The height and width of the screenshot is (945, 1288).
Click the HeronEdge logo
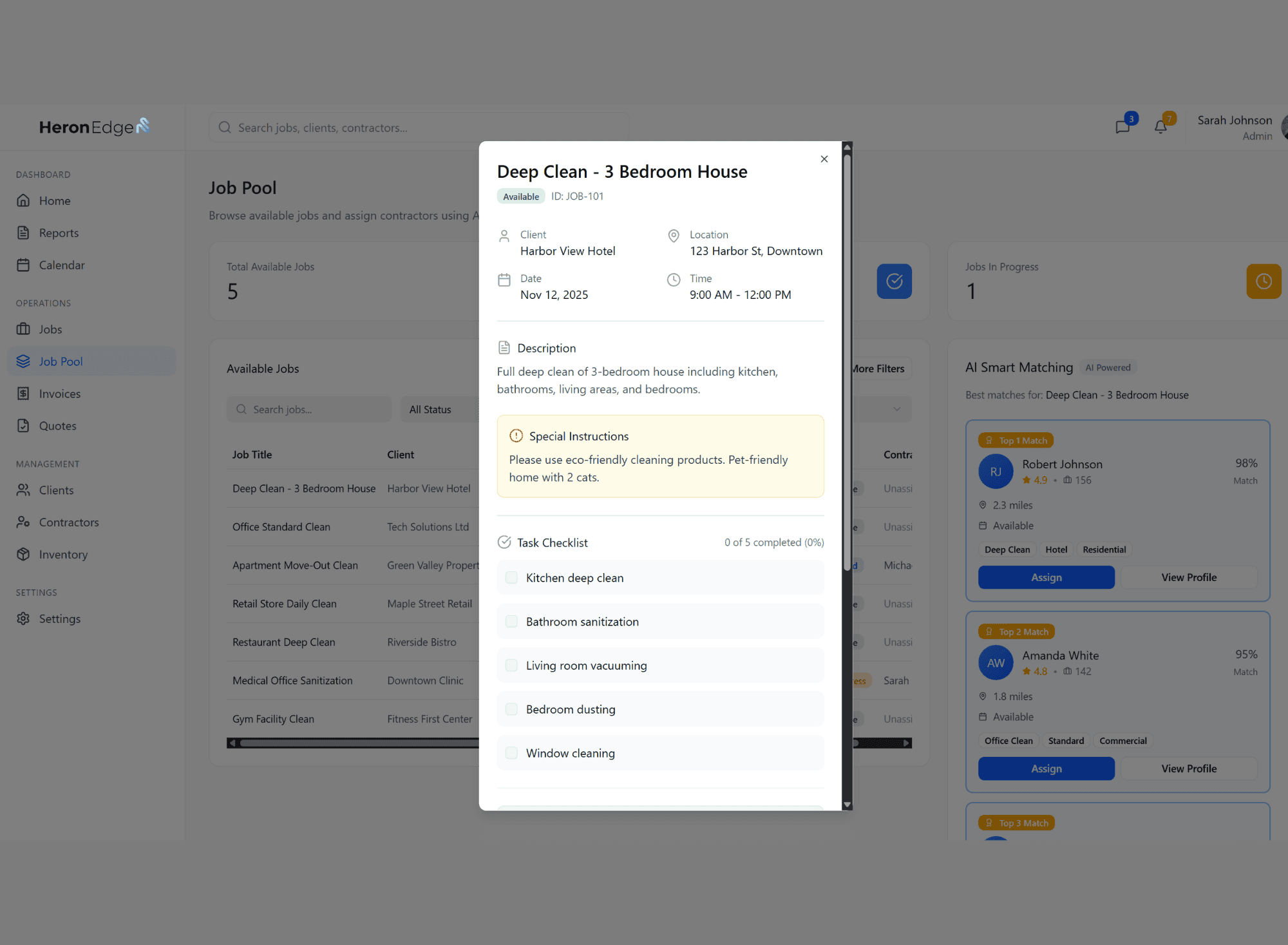[x=94, y=127]
